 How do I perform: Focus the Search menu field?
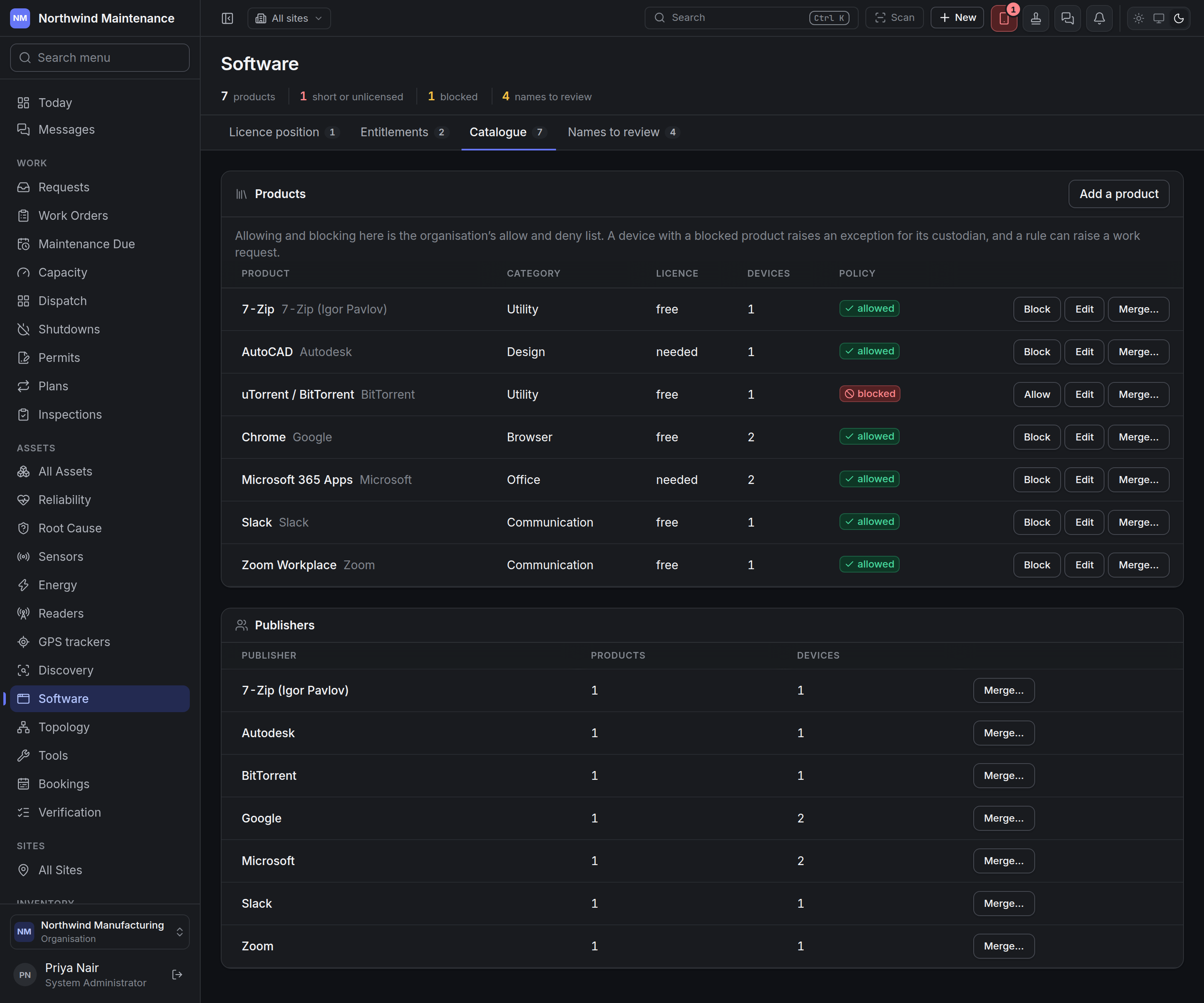(x=100, y=58)
